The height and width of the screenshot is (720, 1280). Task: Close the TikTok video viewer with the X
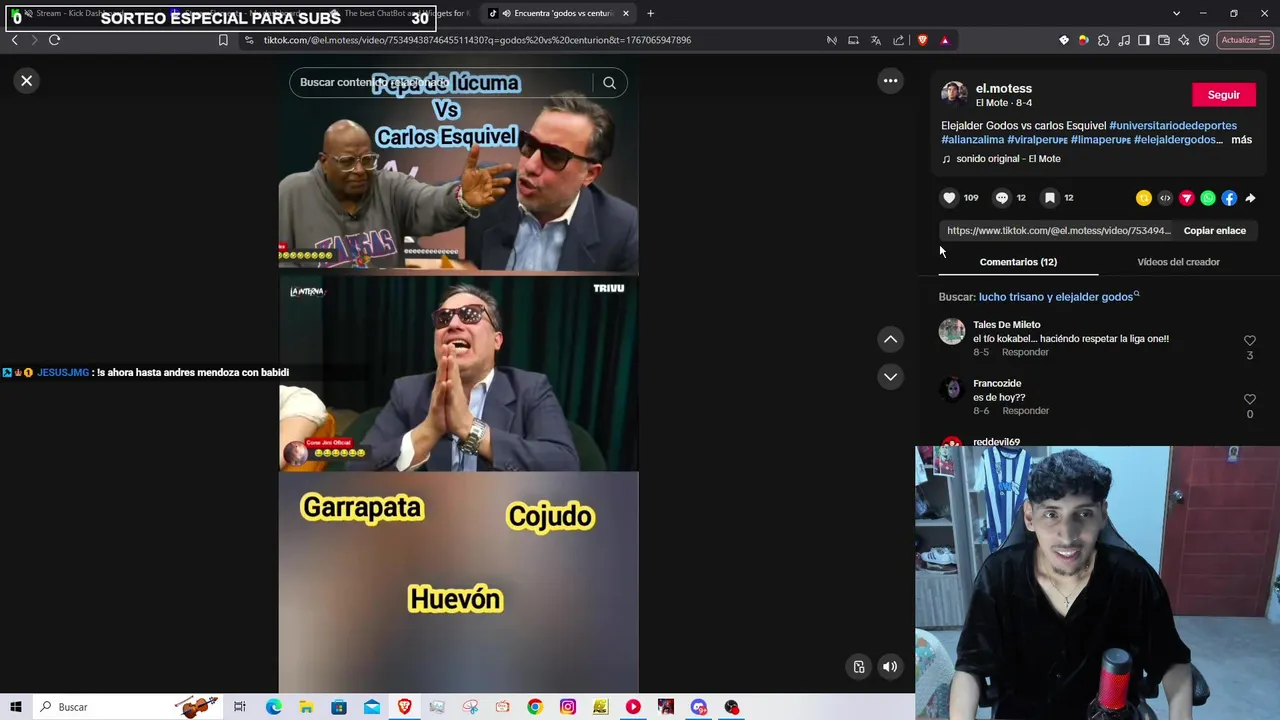click(27, 81)
